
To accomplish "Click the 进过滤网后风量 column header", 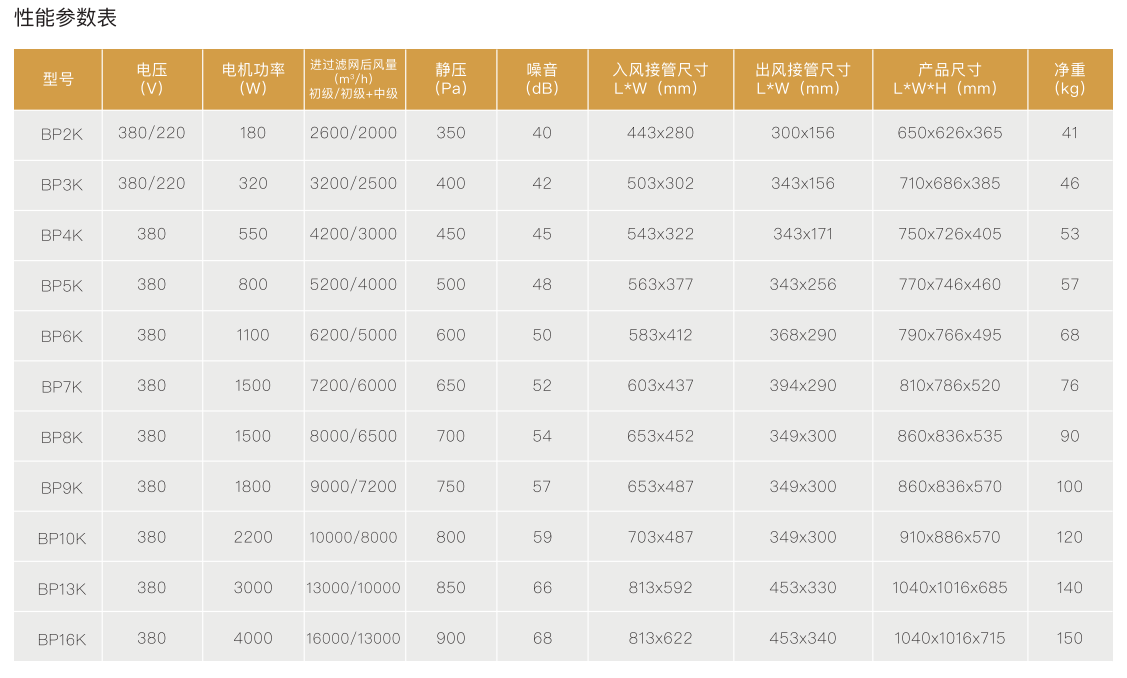I will 353,79.
